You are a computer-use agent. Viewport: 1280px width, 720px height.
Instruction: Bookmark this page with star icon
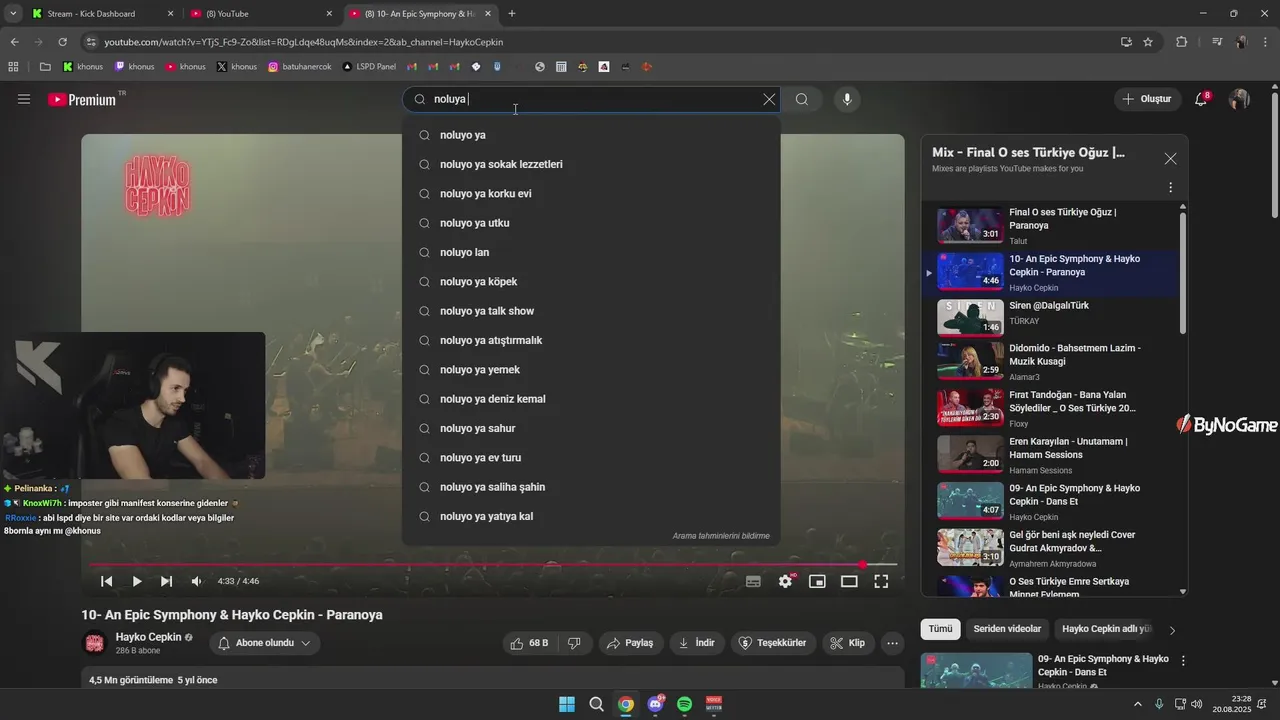(1148, 42)
